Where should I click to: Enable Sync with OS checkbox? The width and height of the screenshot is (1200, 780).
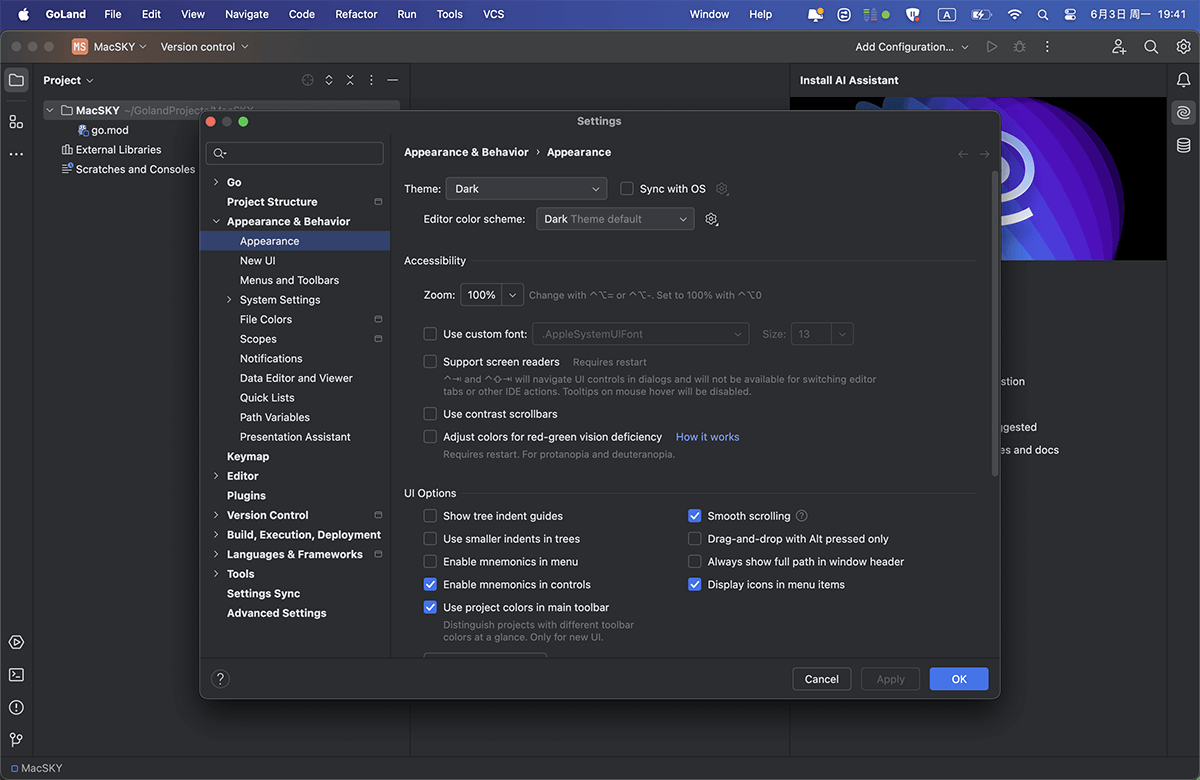coord(627,189)
